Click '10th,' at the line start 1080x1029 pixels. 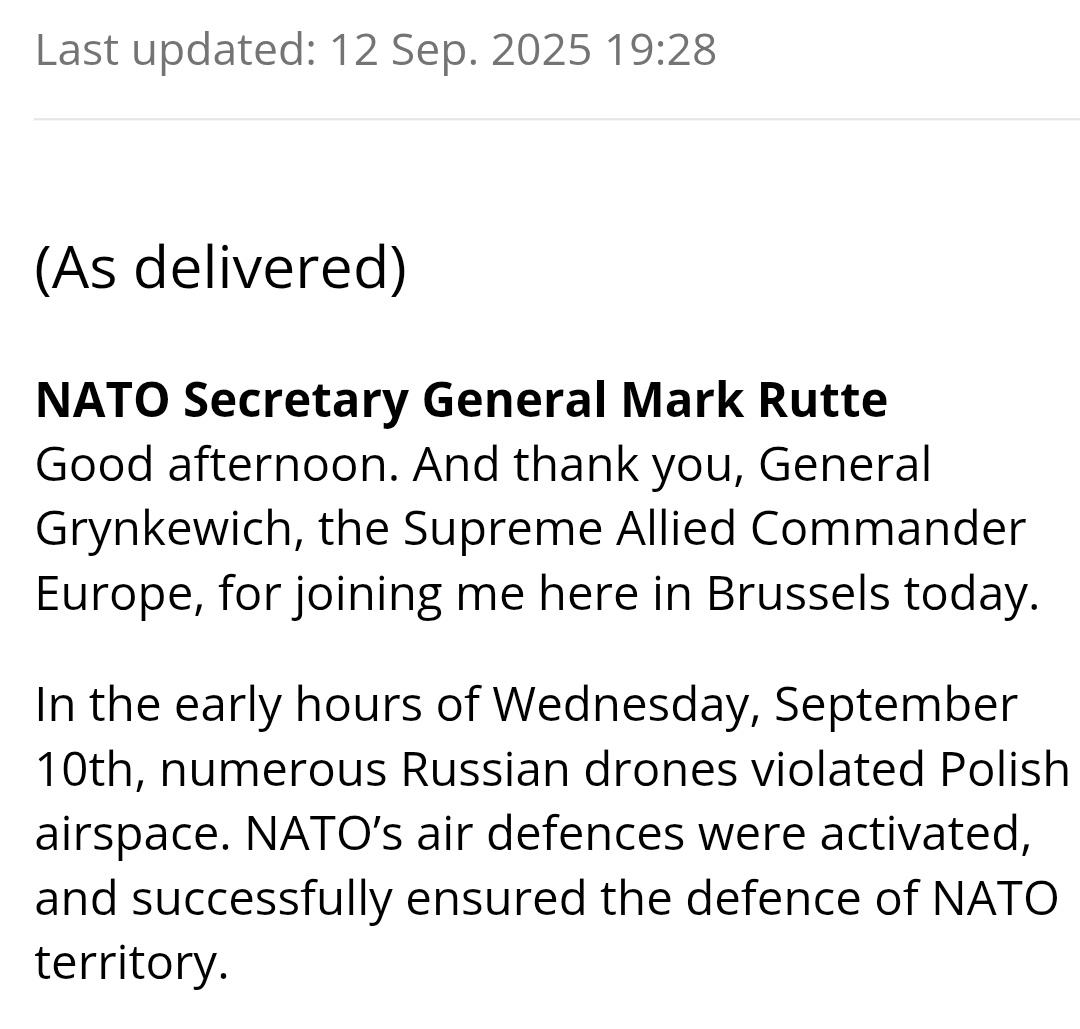click(x=90, y=770)
